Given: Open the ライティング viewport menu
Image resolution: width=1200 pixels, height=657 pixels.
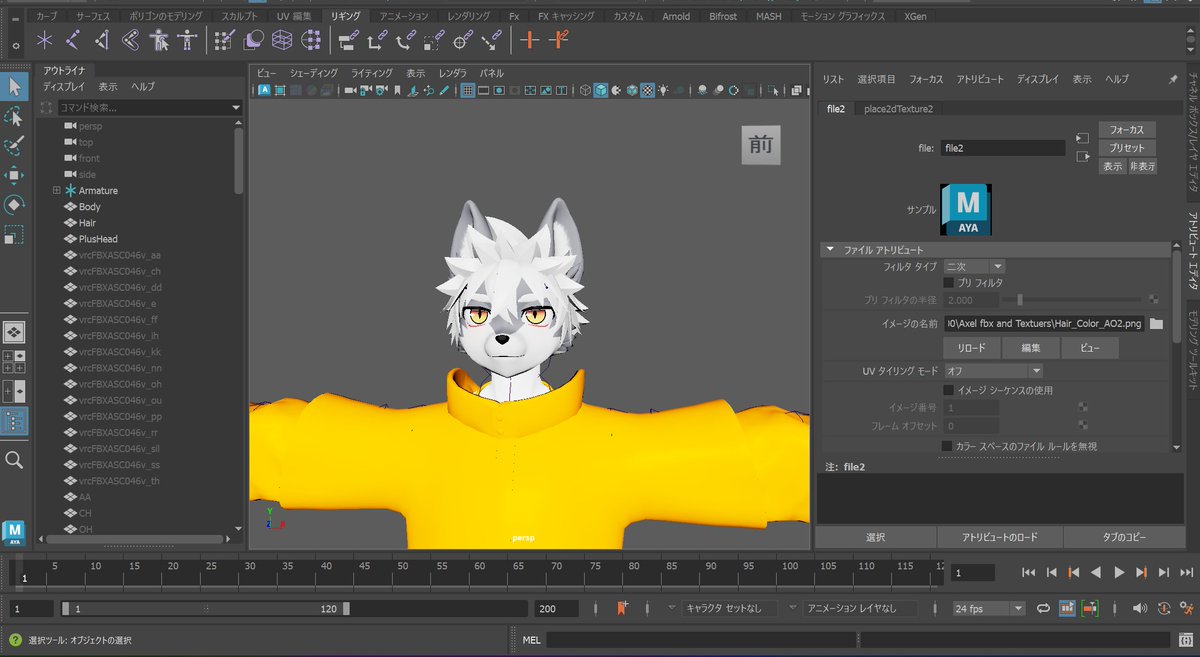Looking at the screenshot, I should pyautogui.click(x=372, y=73).
